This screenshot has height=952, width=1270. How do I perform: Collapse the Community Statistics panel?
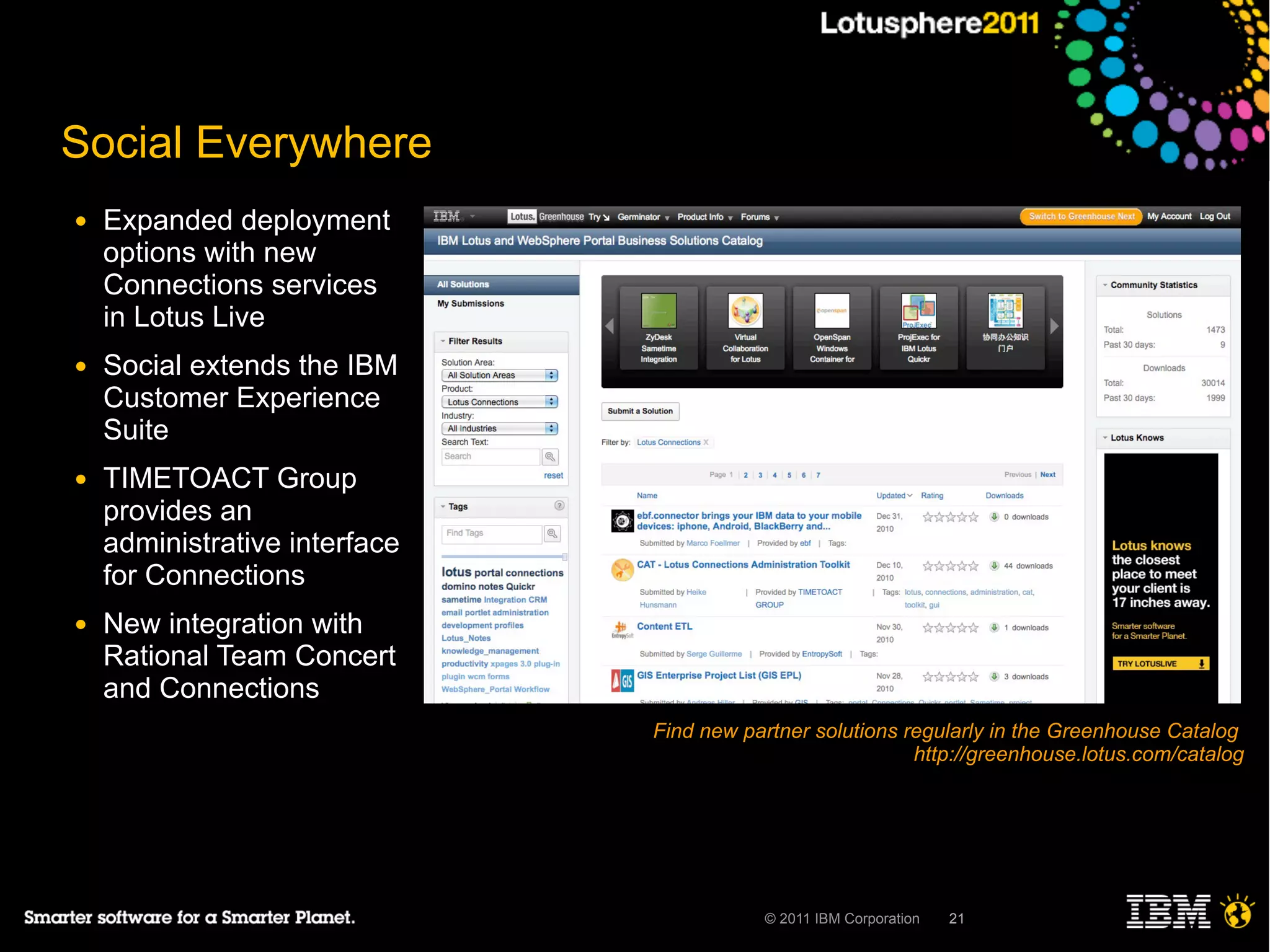(x=1105, y=285)
